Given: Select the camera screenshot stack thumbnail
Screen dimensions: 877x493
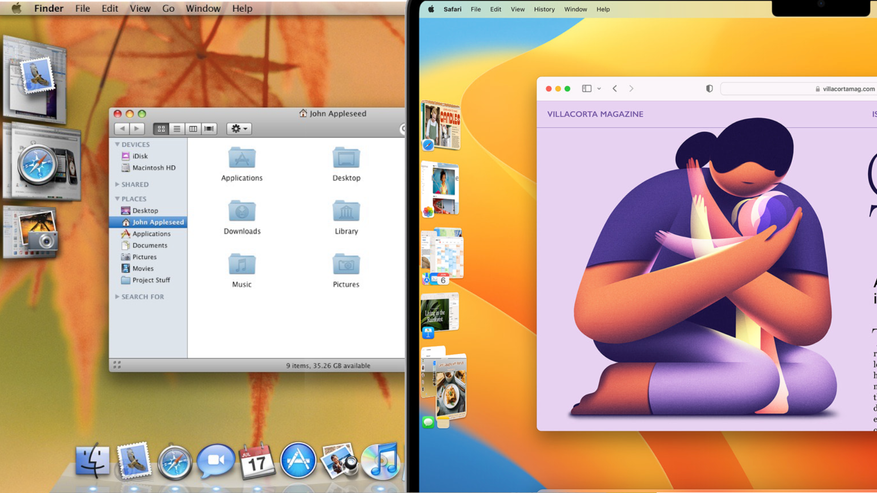Looking at the screenshot, I should pos(31,232).
